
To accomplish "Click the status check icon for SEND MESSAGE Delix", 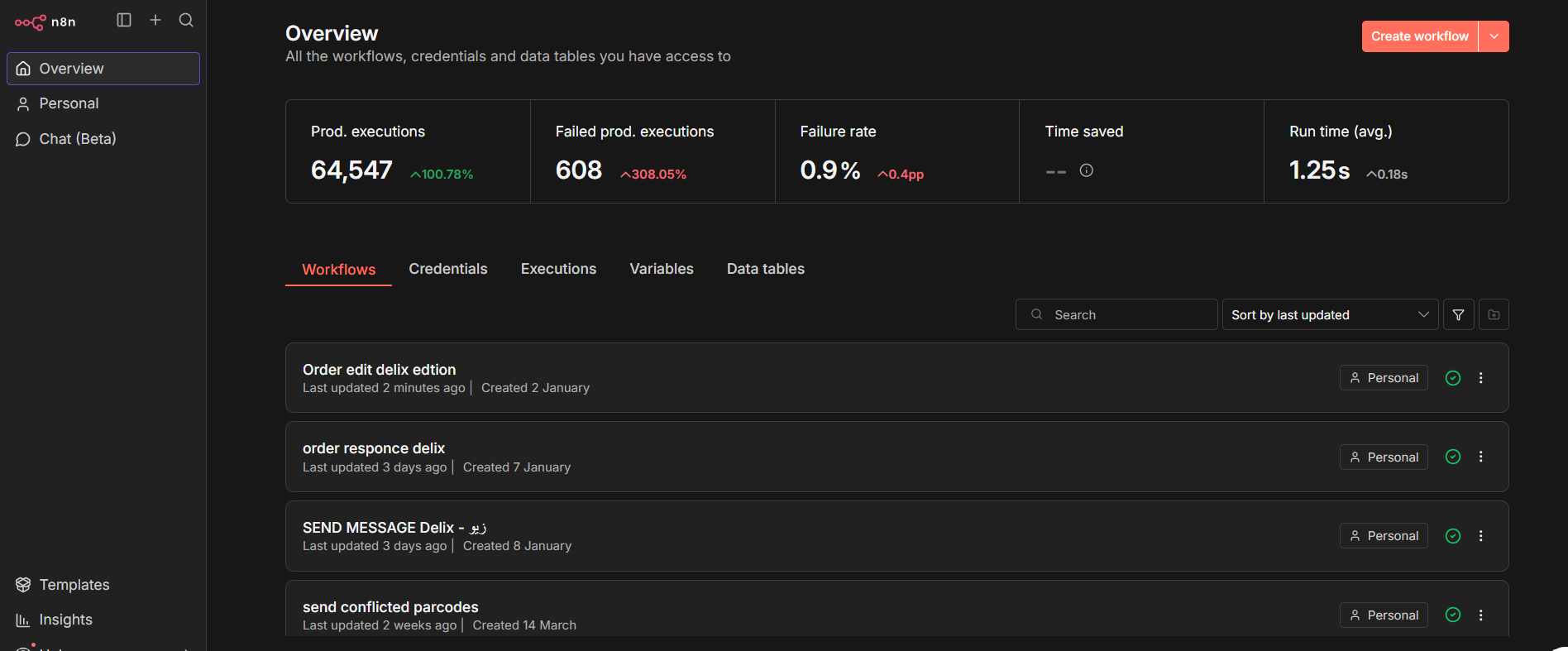I will (x=1453, y=536).
